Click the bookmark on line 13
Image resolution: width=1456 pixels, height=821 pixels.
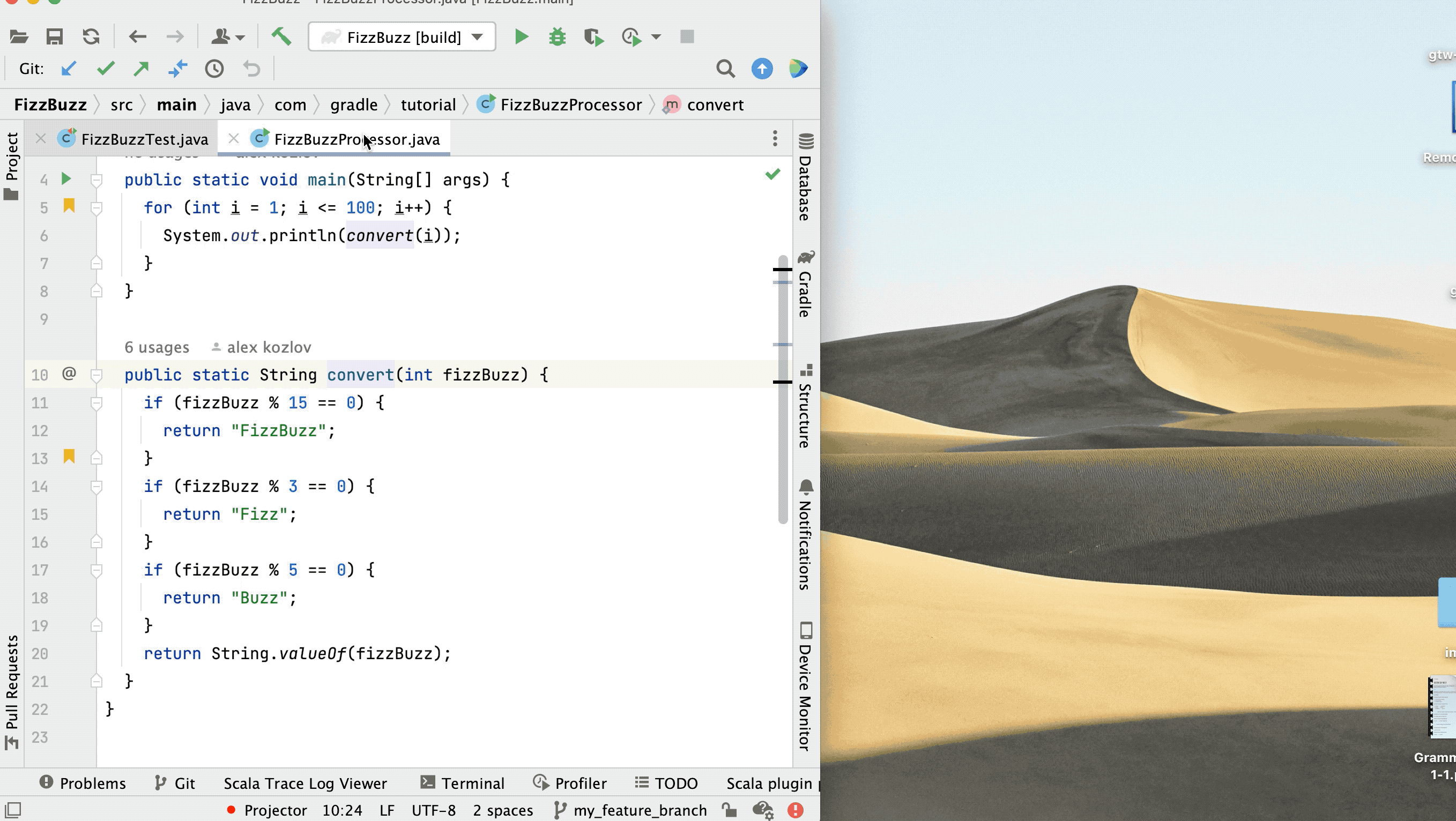(69, 457)
